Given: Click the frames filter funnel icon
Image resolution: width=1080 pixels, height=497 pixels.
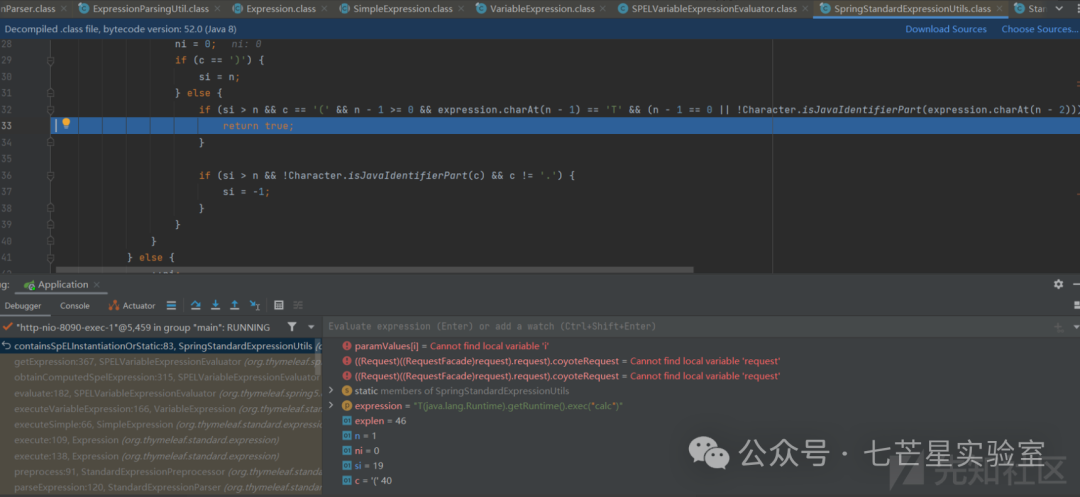Looking at the screenshot, I should click(x=292, y=327).
